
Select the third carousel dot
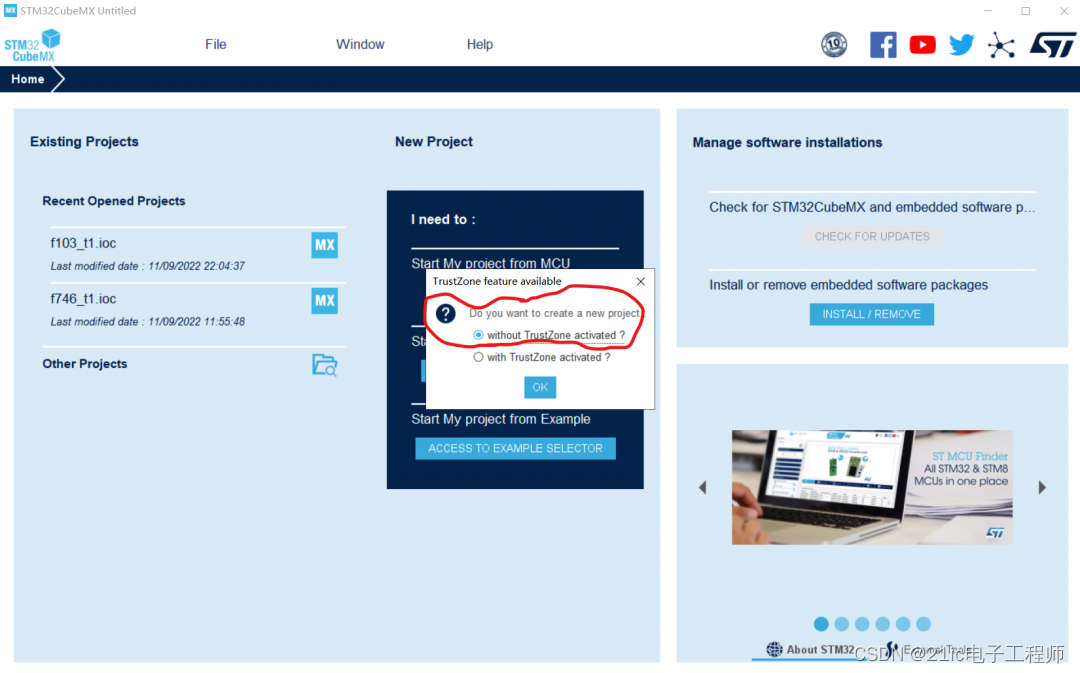862,624
